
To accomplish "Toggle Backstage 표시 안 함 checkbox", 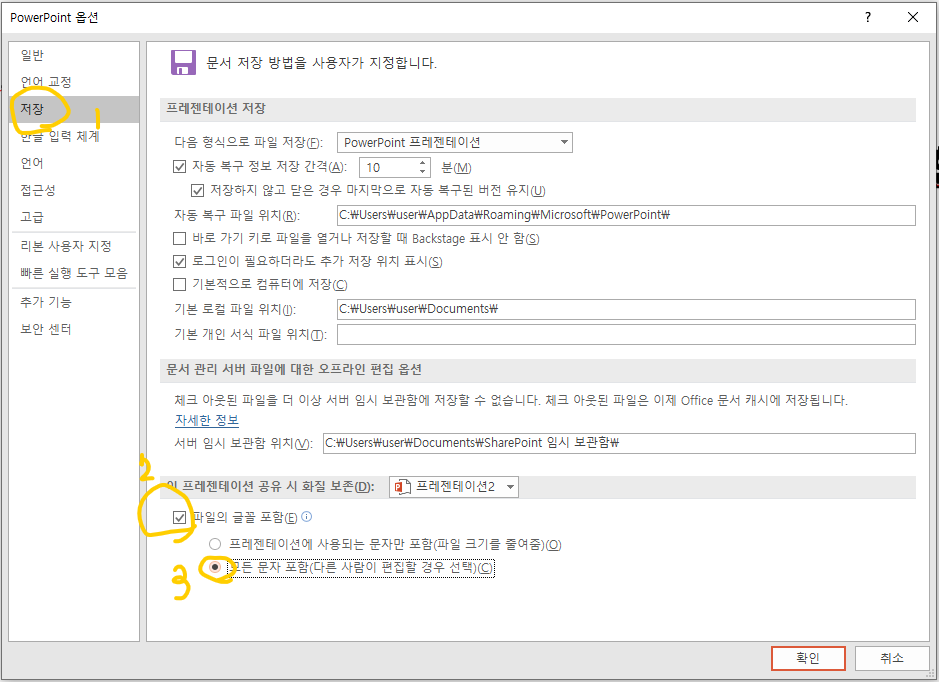I will click(x=179, y=238).
